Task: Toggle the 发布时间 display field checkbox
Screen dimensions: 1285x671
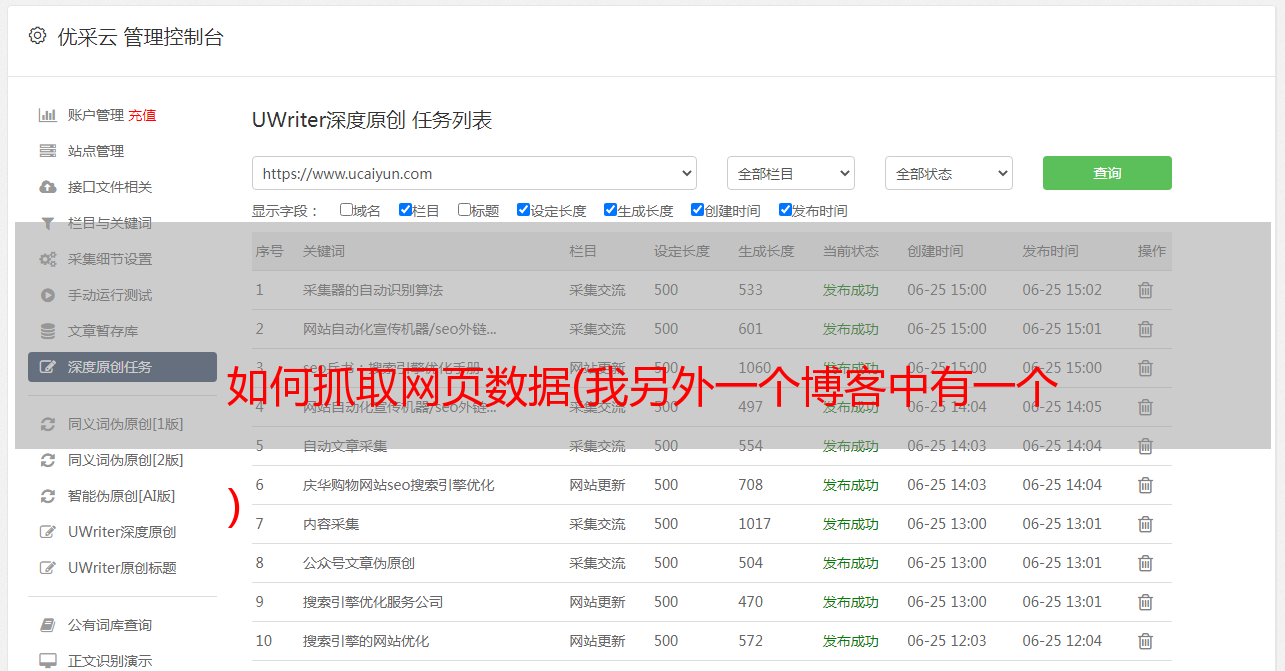Action: tap(785, 210)
